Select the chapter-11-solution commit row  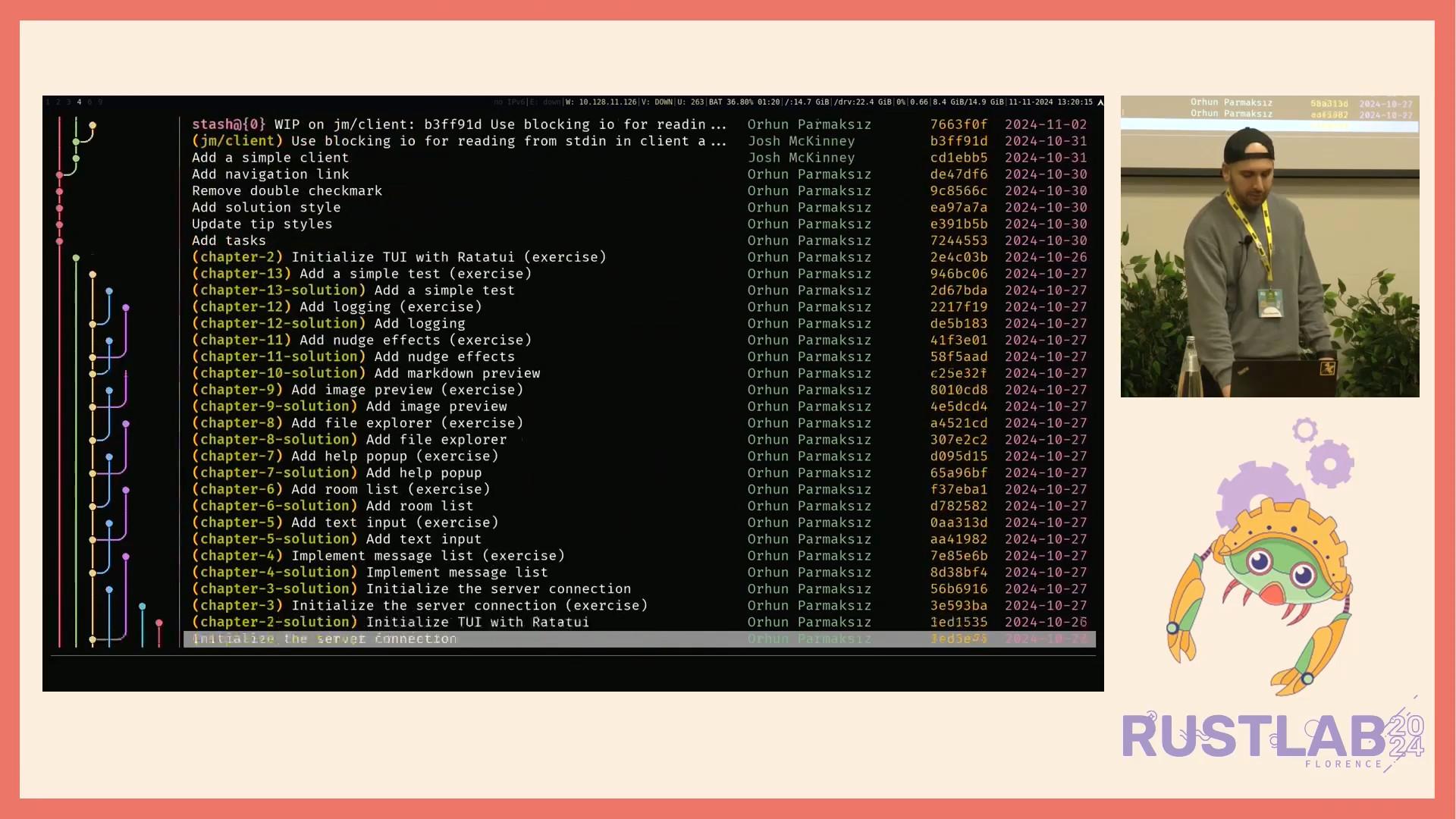[639, 357]
